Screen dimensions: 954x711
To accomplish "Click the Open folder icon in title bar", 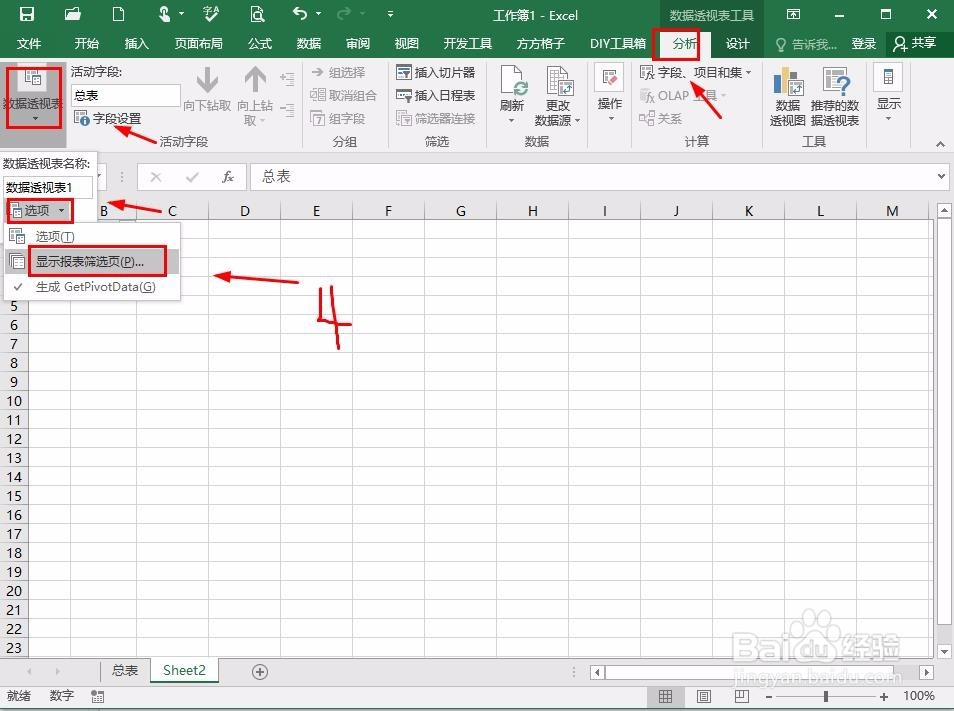I will click(x=72, y=13).
